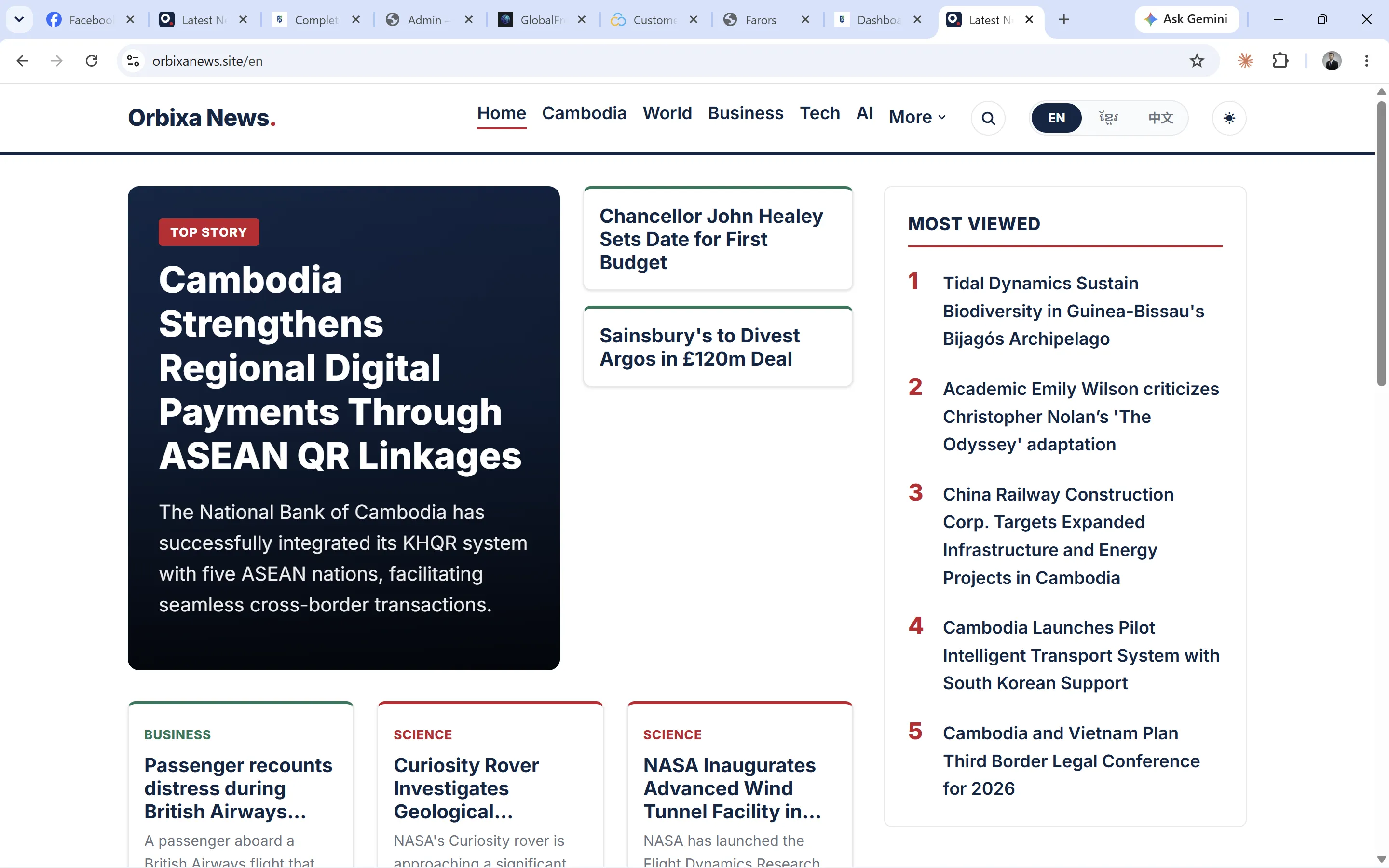Screen dimensions: 1389x868
Task: Open the orange starburst extension icon
Action: pyautogui.click(x=1245, y=61)
